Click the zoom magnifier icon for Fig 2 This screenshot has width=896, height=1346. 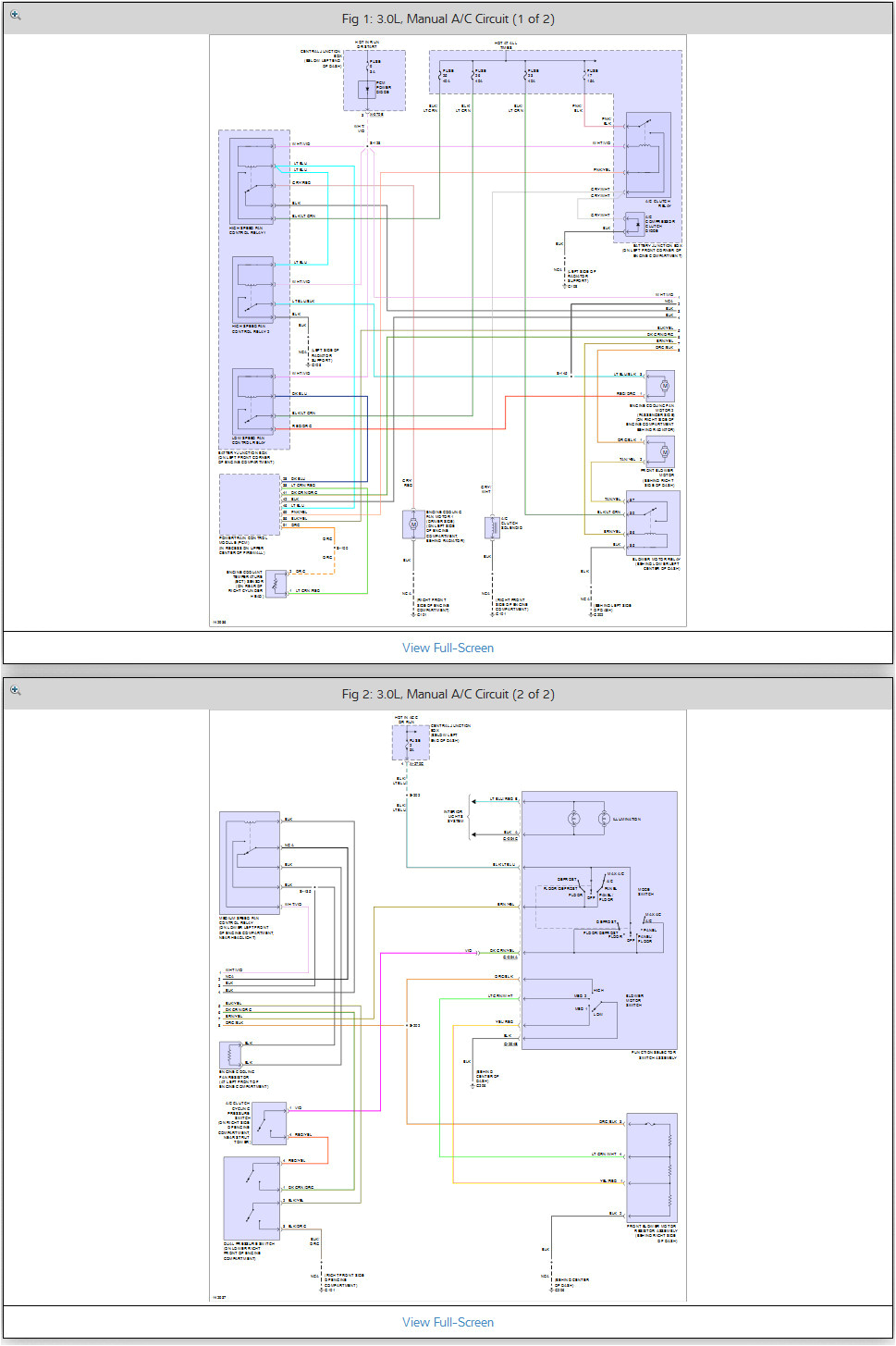15,690
